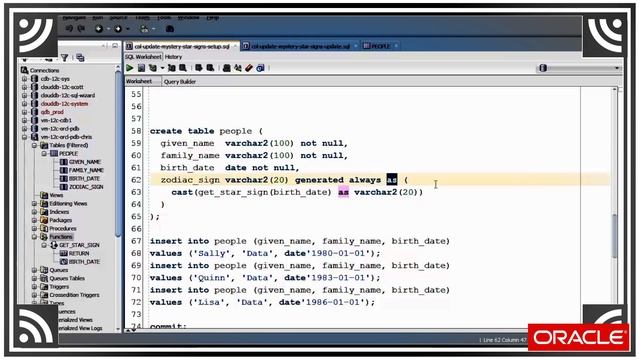The height and width of the screenshot is (360, 640).
Task: Open the Explain Plan dropdown arrow
Action: 162,68
